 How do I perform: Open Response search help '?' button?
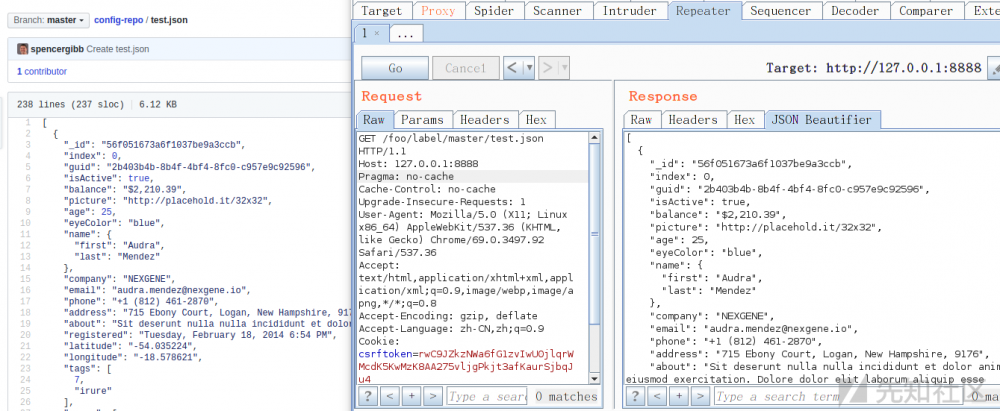point(635,396)
